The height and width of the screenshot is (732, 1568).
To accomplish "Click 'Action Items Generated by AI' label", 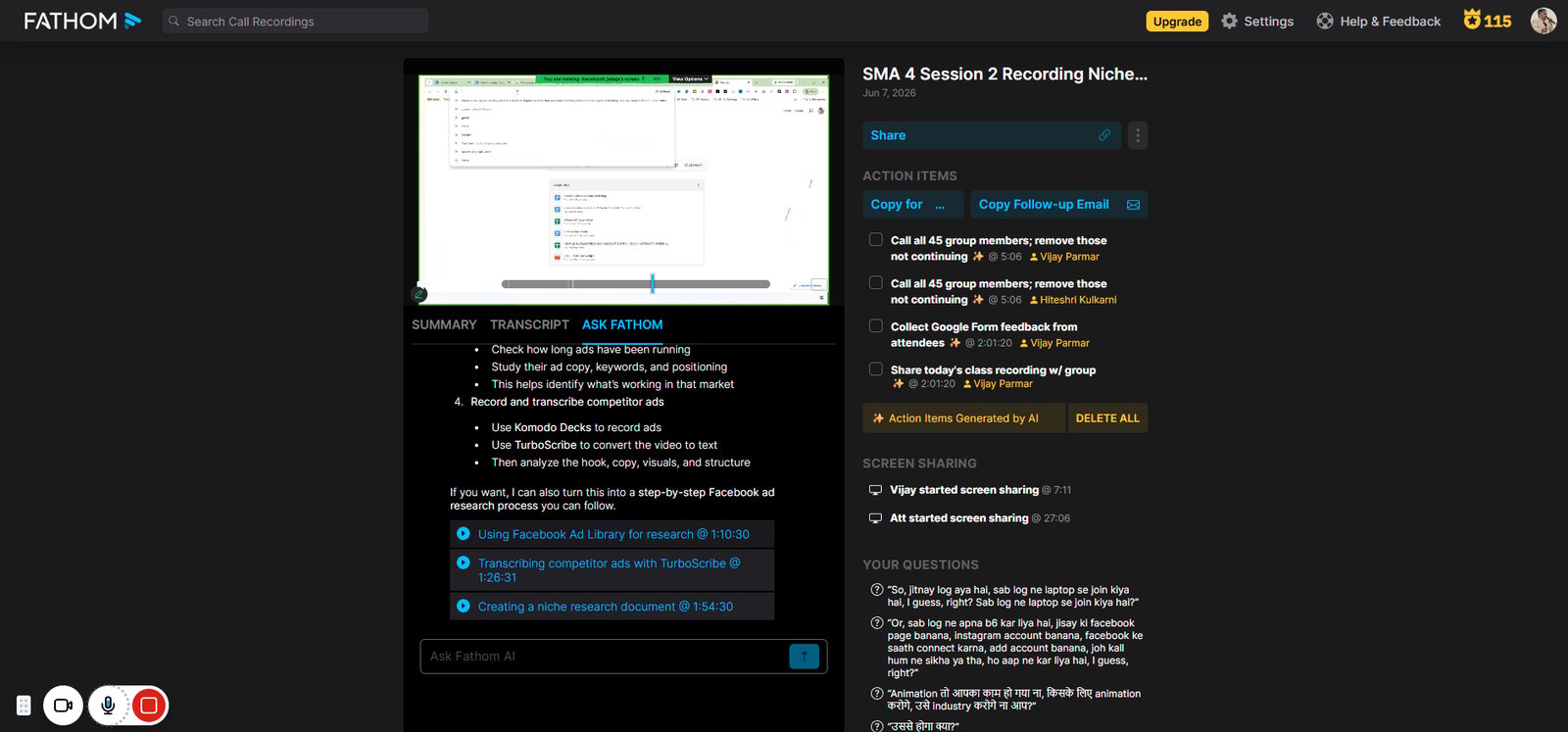I will click(963, 418).
